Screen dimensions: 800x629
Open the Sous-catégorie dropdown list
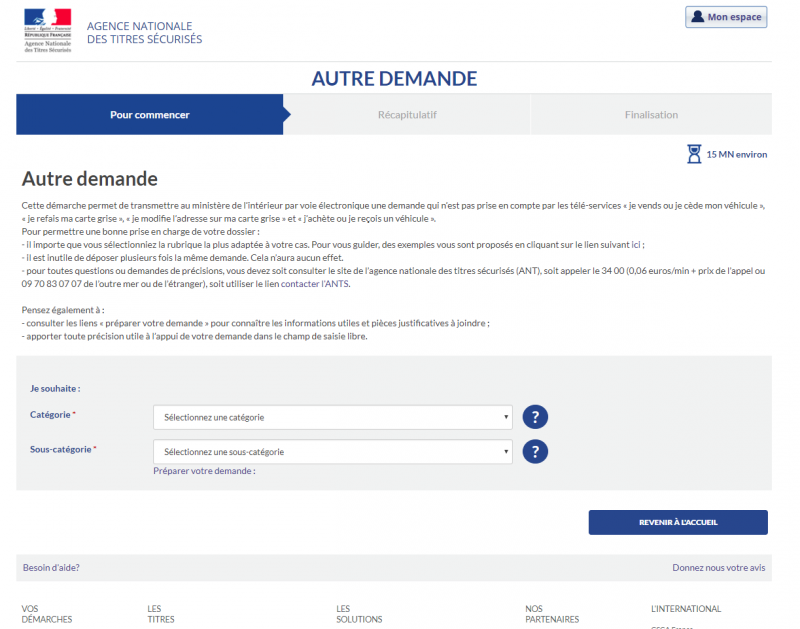click(x=333, y=452)
